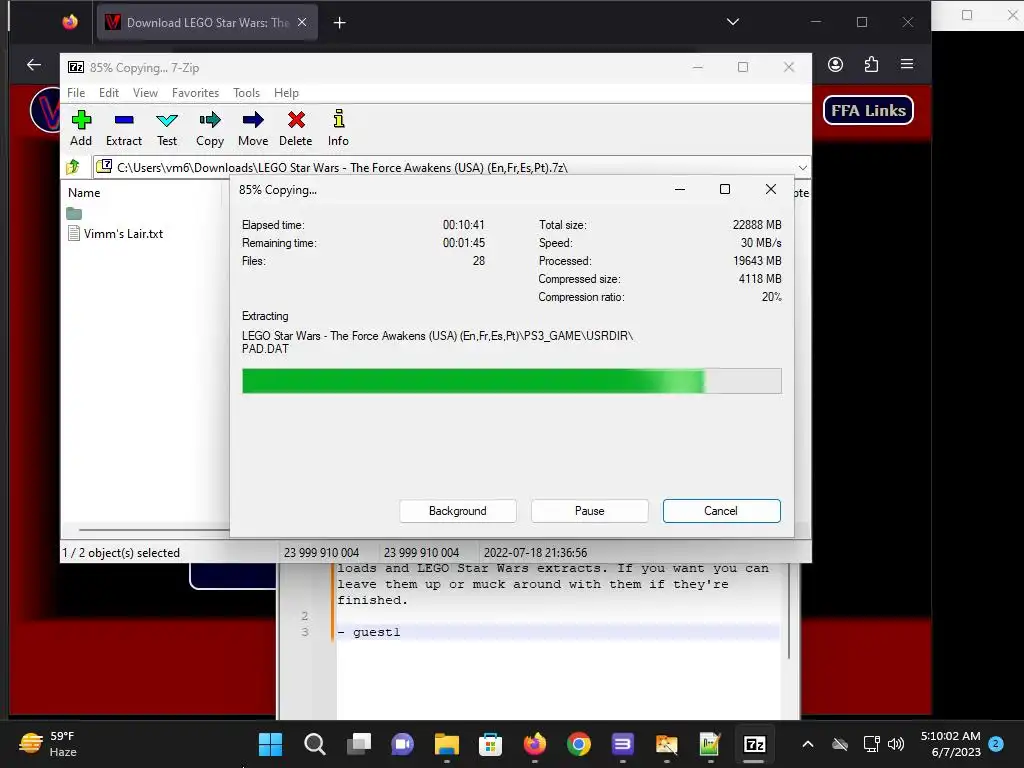The width and height of the screenshot is (1024, 768).
Task: Open the Help menu
Action: tap(286, 93)
